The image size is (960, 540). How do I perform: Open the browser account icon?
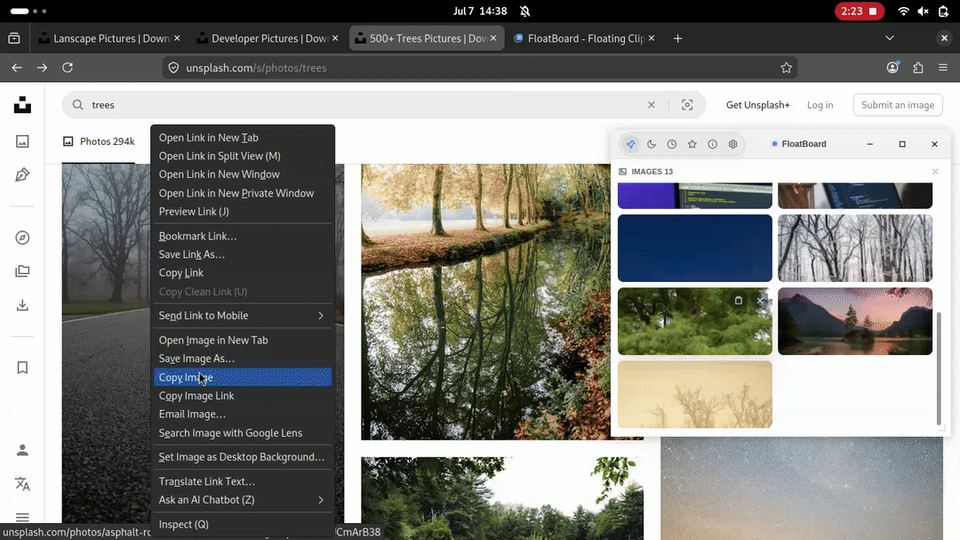click(x=893, y=67)
